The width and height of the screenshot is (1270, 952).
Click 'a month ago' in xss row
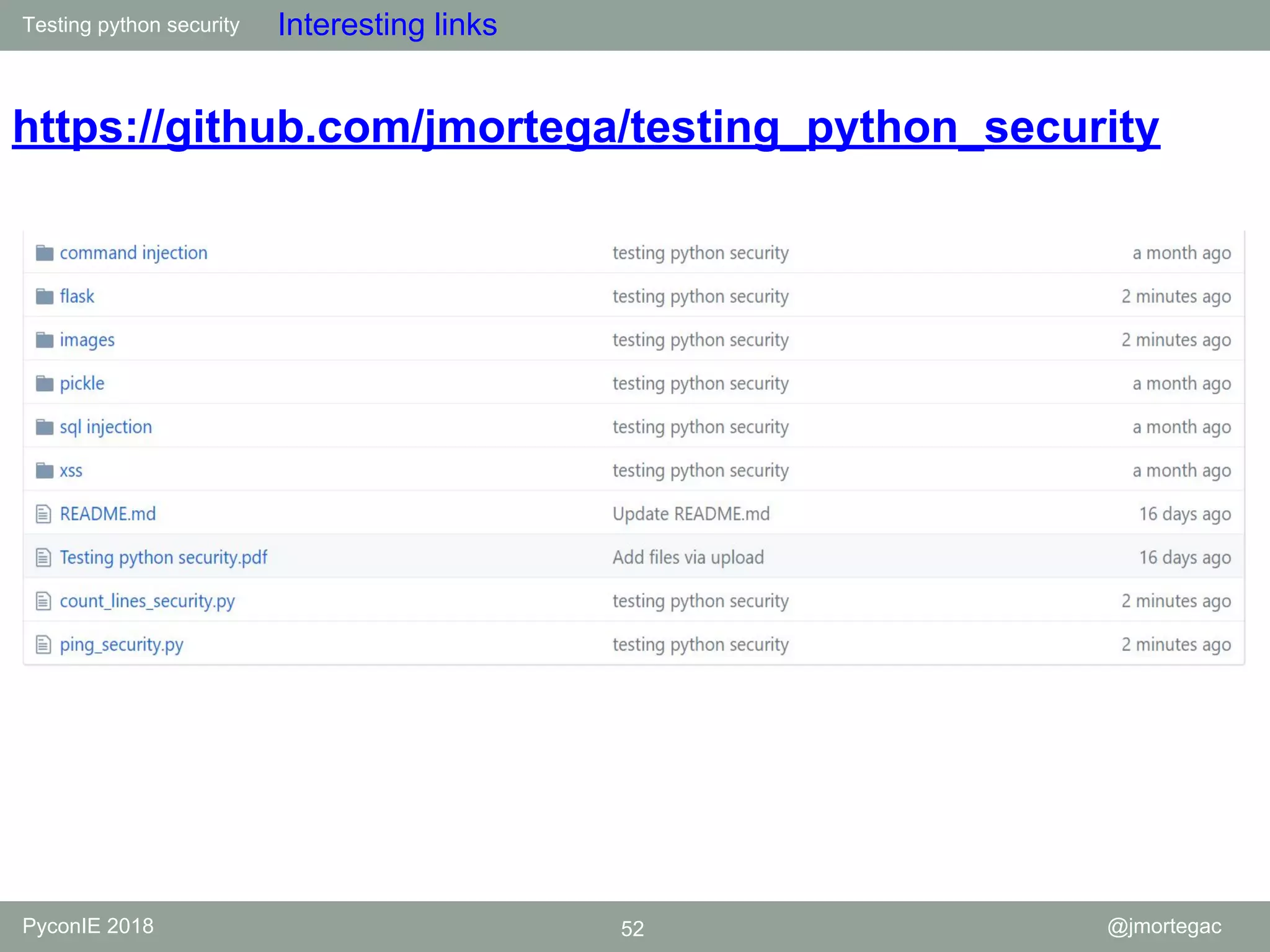click(x=1181, y=470)
